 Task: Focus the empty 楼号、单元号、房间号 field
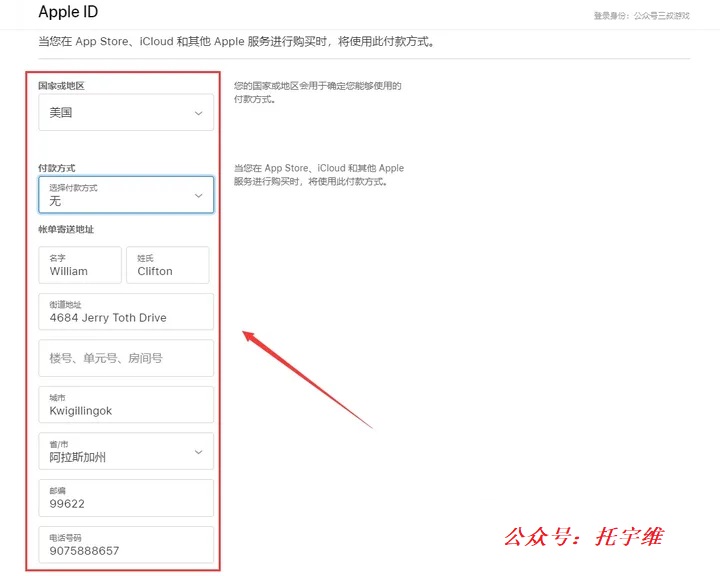point(126,358)
